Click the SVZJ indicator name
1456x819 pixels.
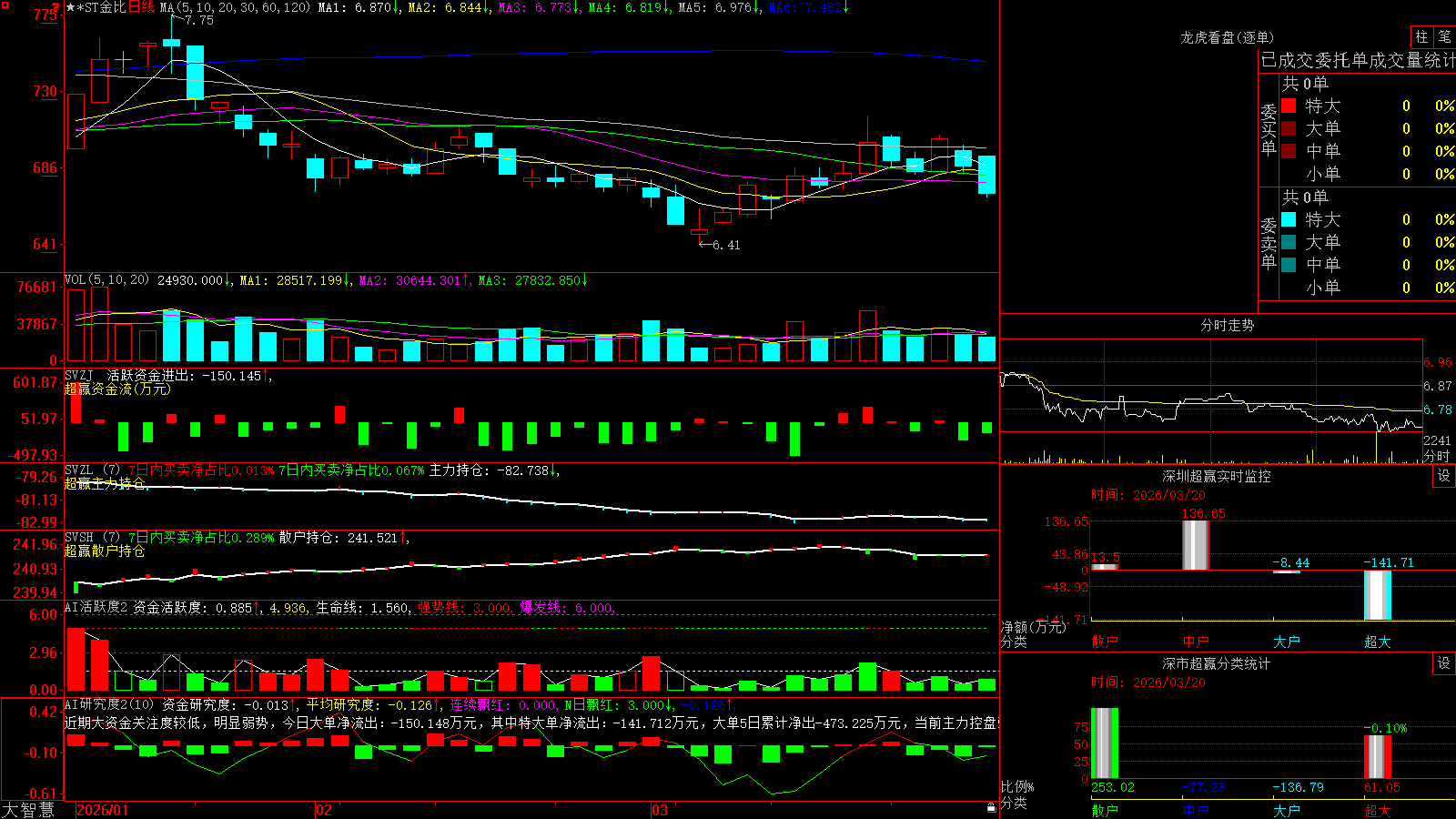(x=79, y=375)
